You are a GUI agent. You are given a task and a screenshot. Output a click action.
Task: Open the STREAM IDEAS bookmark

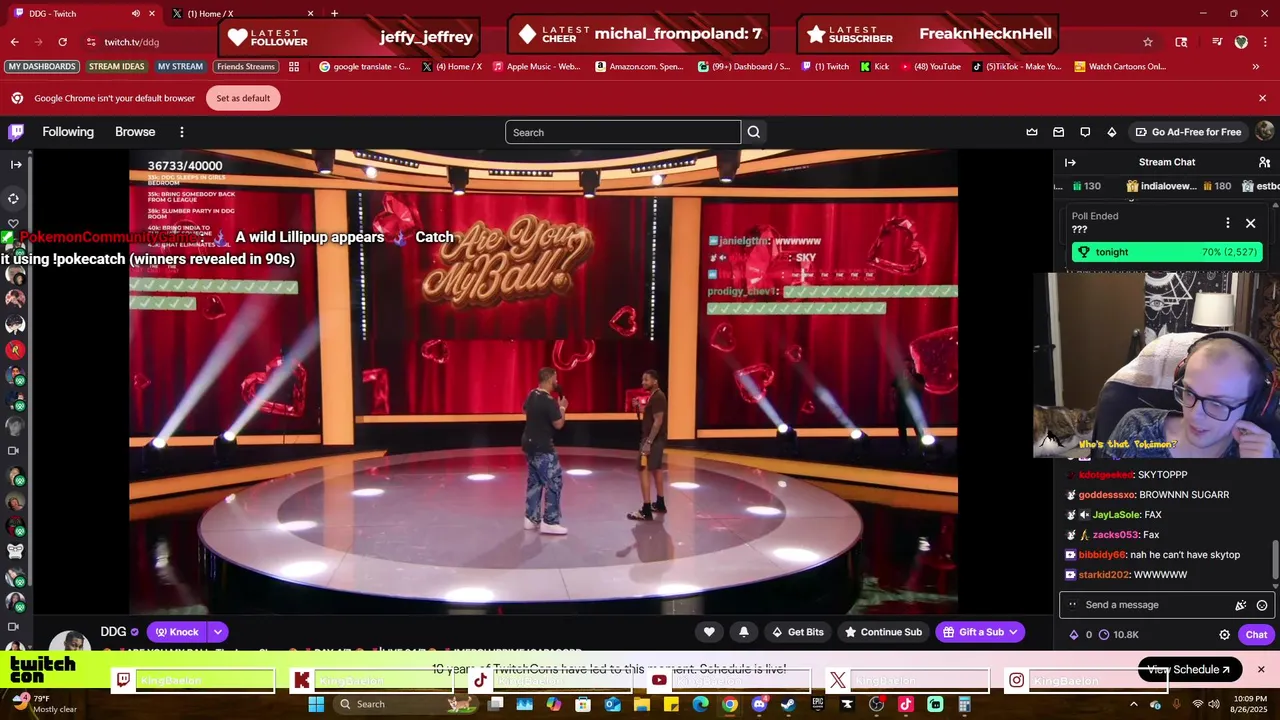[x=117, y=66]
